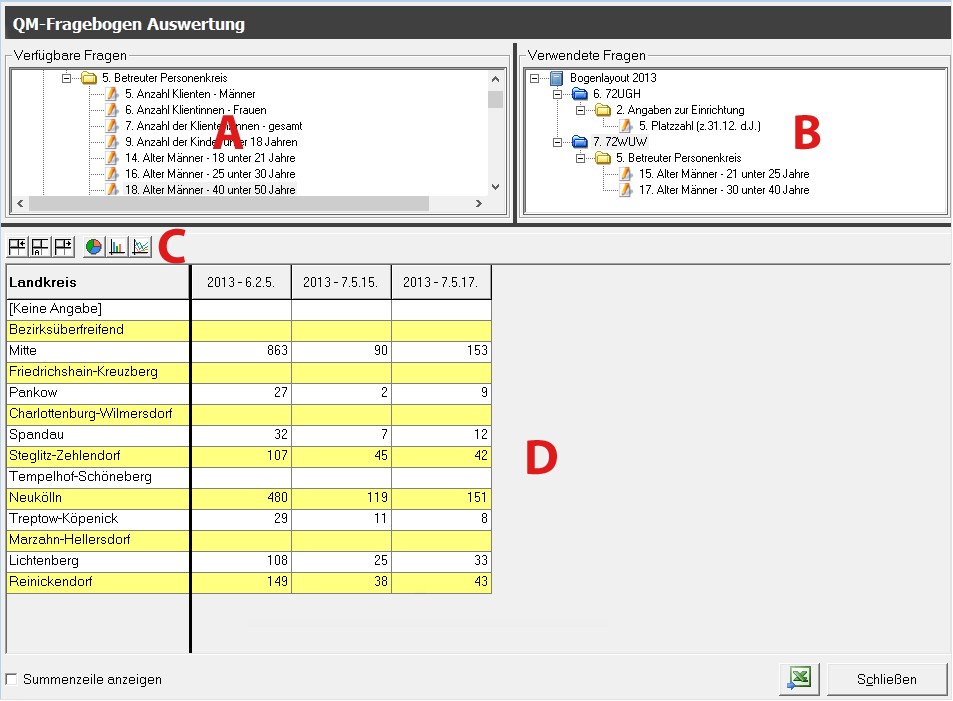Click the table icon labeled A
This screenshot has width=953, height=701.
tap(41, 246)
